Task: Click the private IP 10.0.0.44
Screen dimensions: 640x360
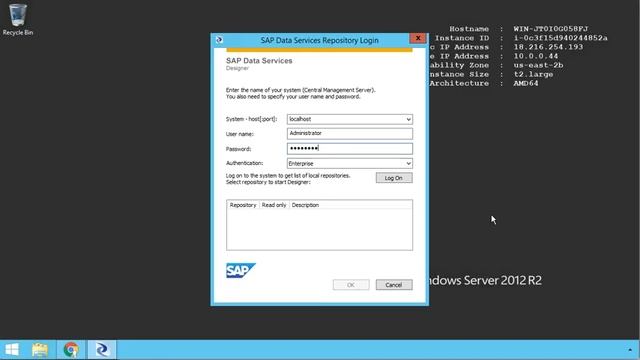Action: click(x=536, y=56)
